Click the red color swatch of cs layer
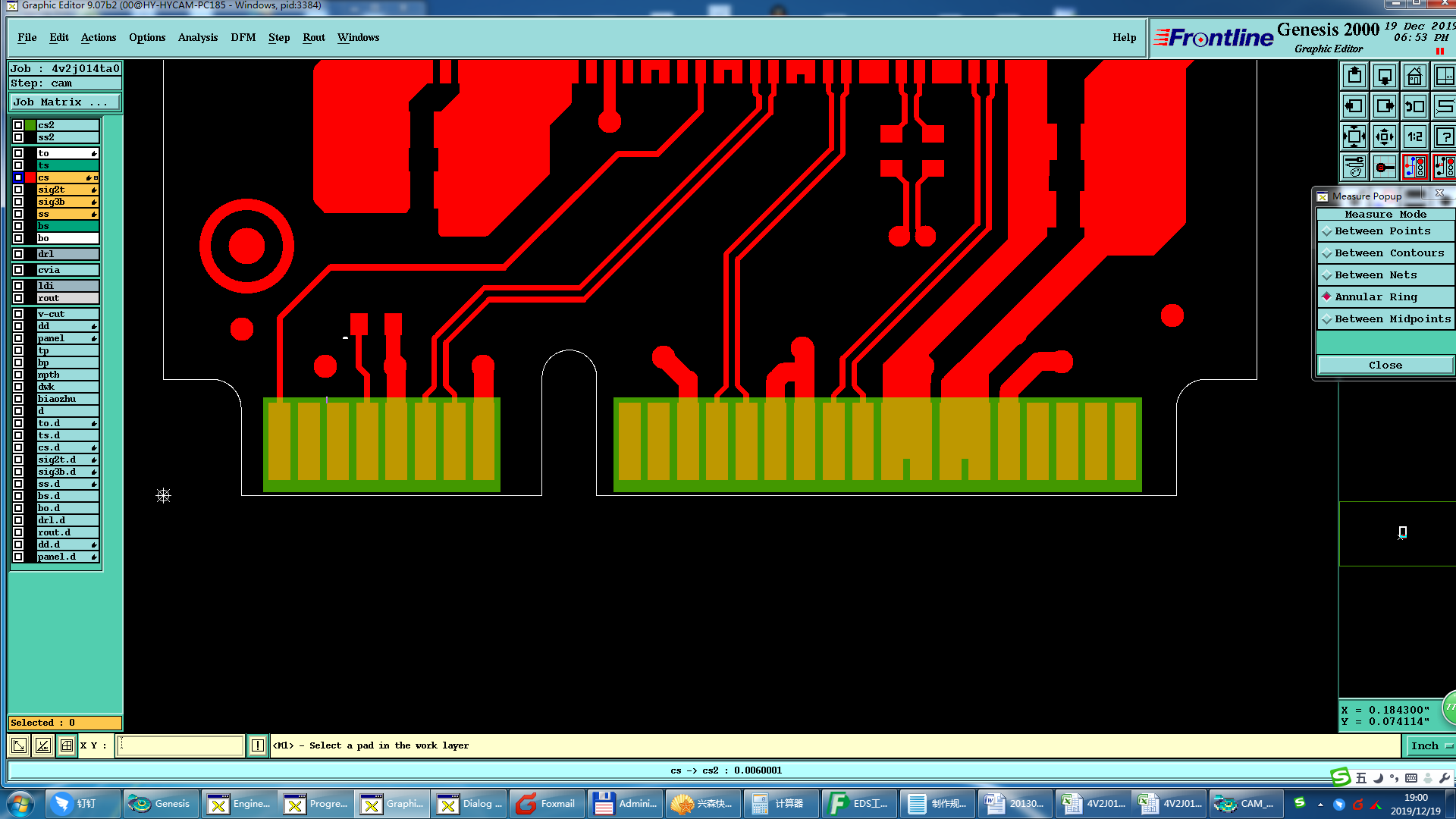Screen dimensions: 1456x819 point(30,177)
